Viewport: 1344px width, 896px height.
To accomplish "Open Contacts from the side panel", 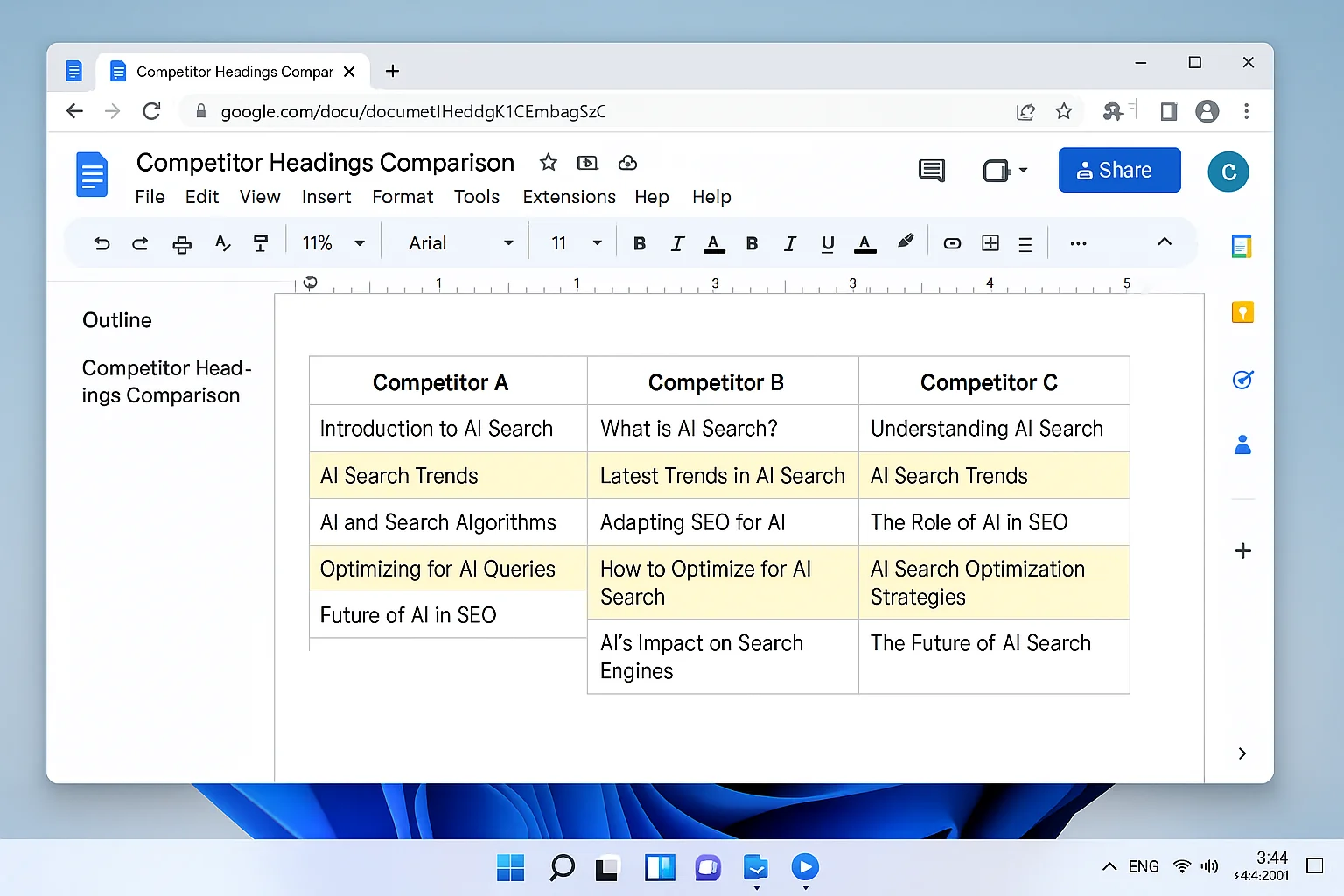I will (x=1242, y=444).
